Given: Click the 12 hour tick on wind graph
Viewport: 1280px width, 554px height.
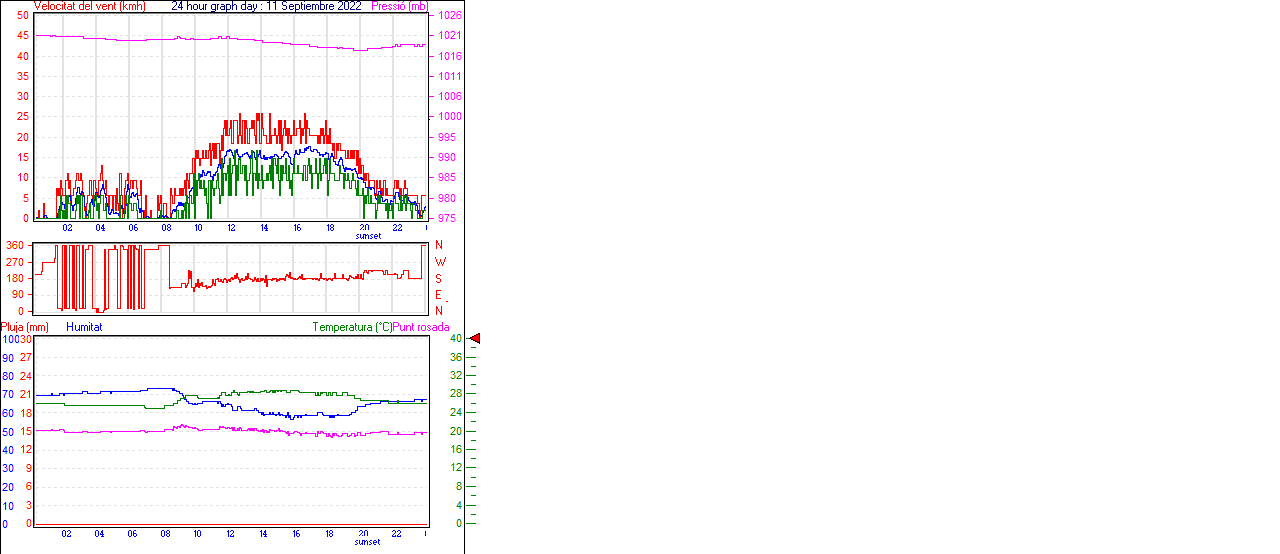Looking at the screenshot, I should (231, 227).
